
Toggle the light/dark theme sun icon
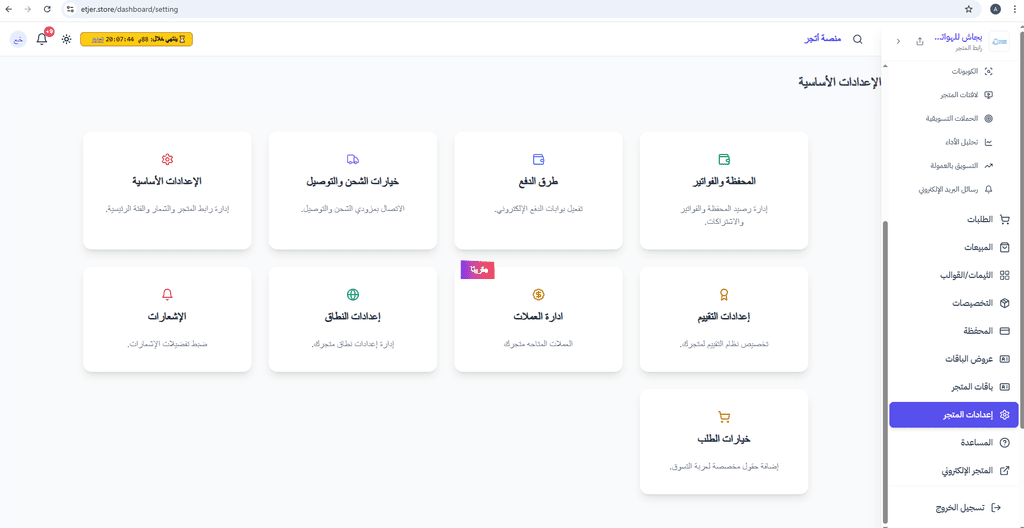click(67, 39)
